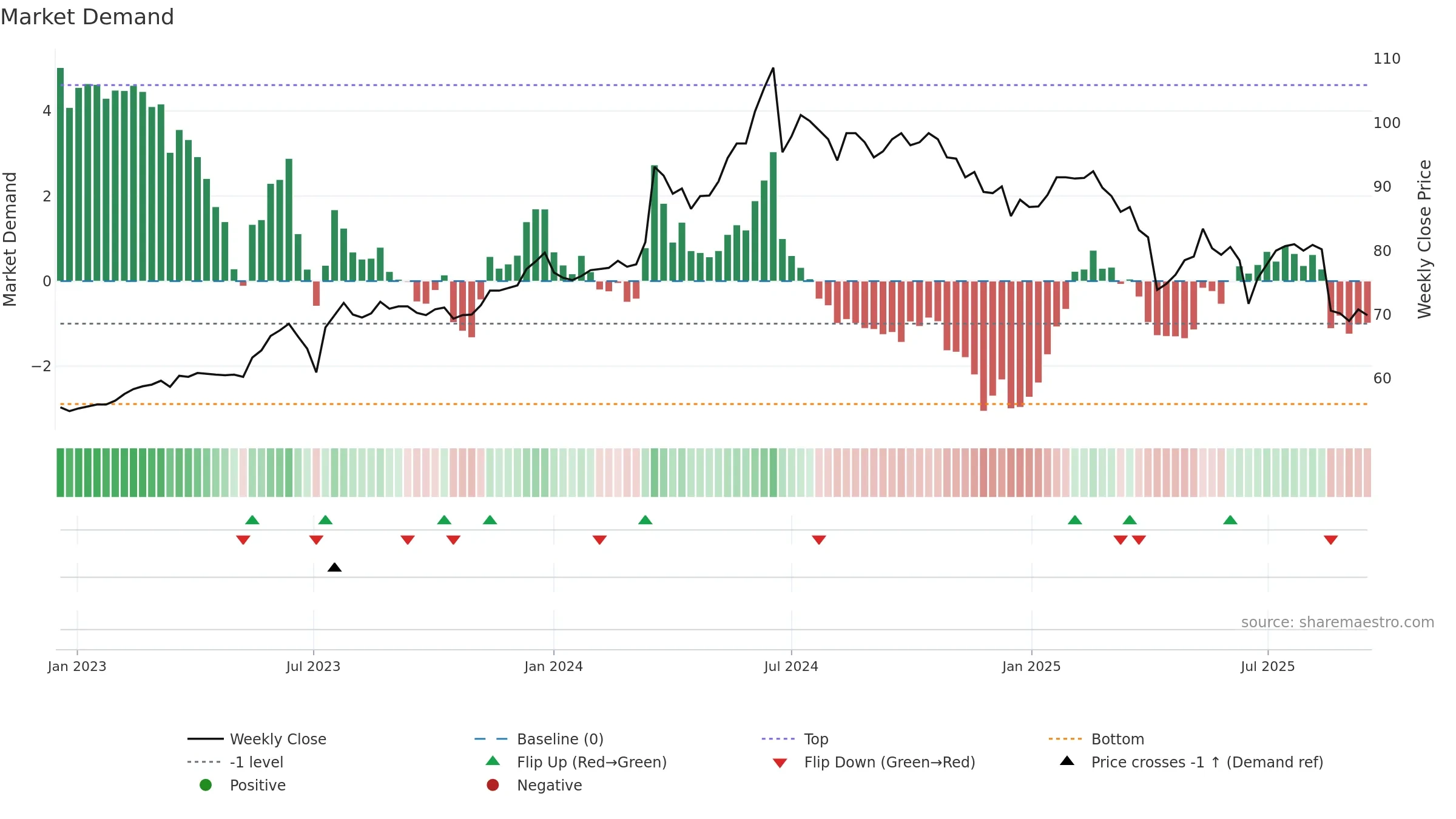Click the Baseline (0) dashed legend icon
This screenshot has width=1456, height=819.
[x=491, y=739]
